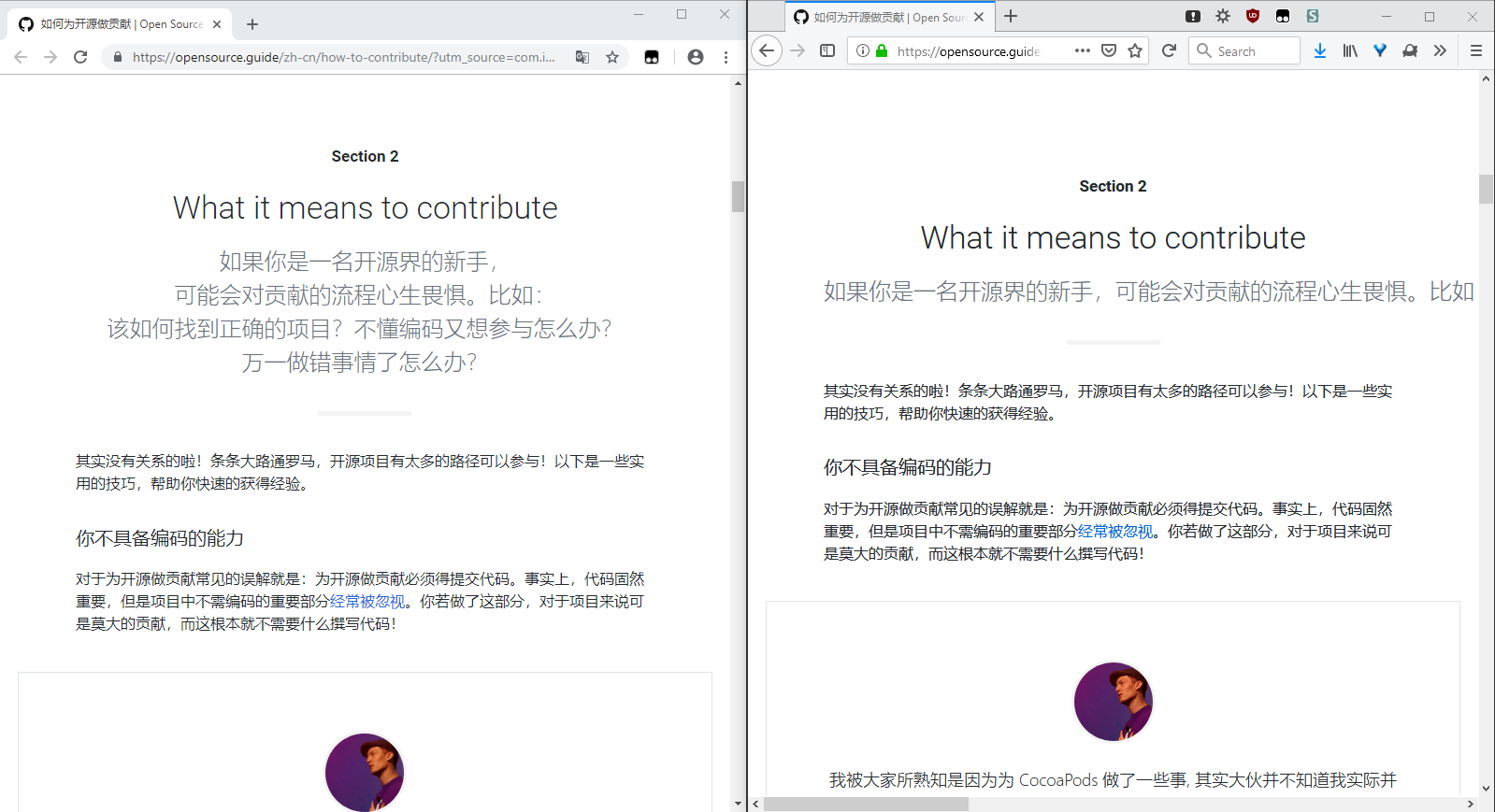Click 经常被忽视 link in the Chrome page
Viewport: 1495px width, 812px height.
(367, 602)
